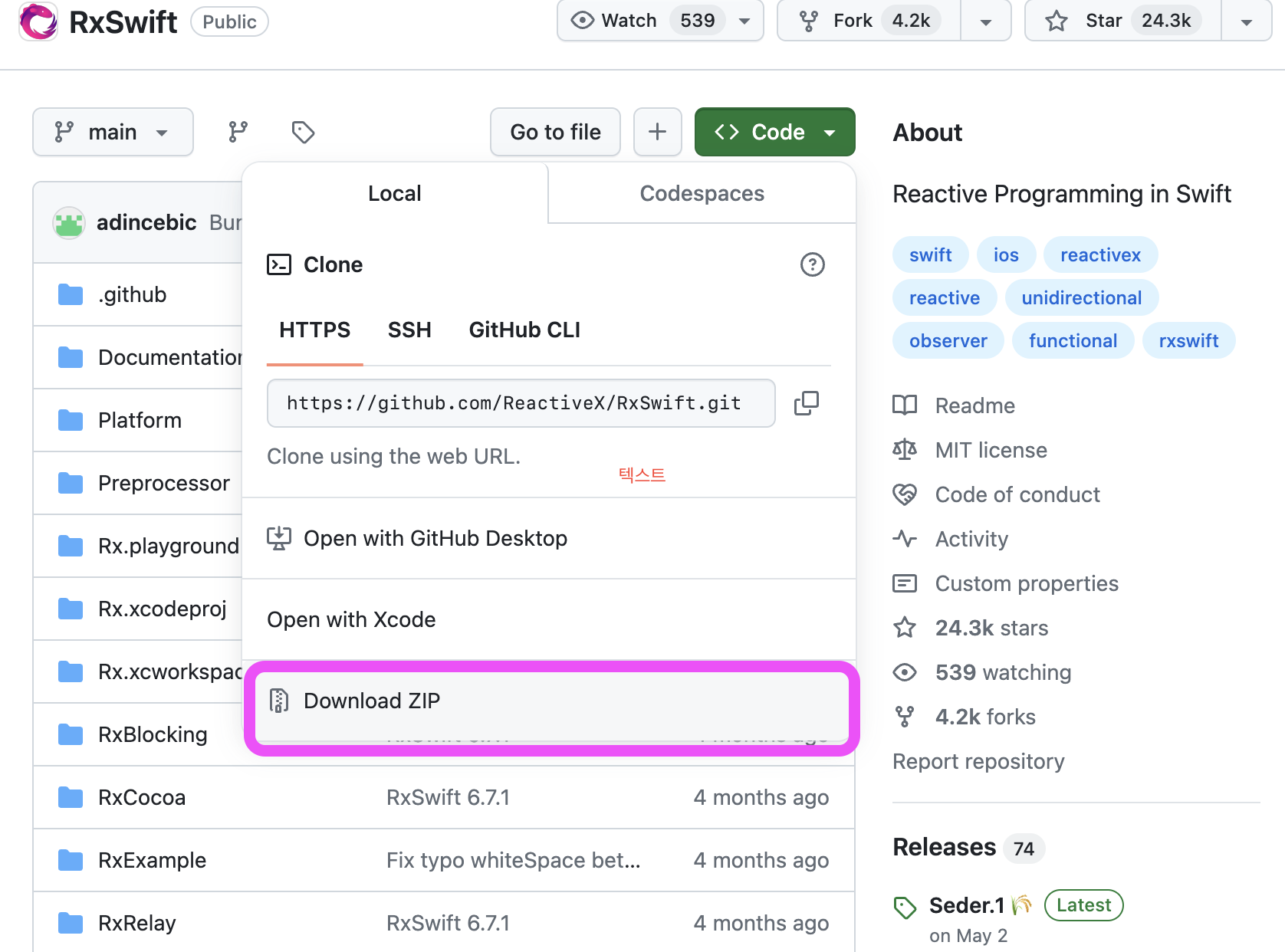Click the ios topic tag
1285x952 pixels.
tap(1006, 254)
